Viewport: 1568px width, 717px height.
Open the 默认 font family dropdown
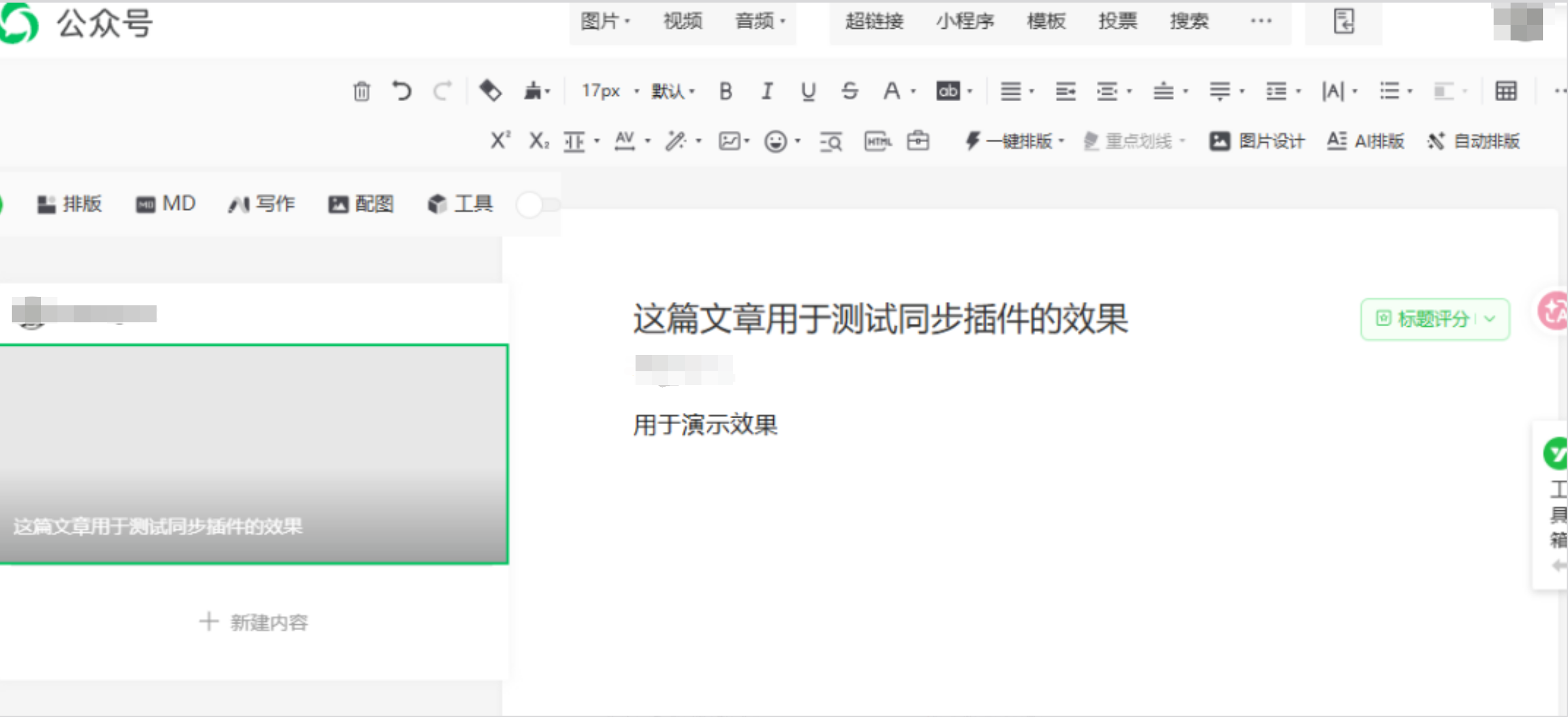click(672, 91)
